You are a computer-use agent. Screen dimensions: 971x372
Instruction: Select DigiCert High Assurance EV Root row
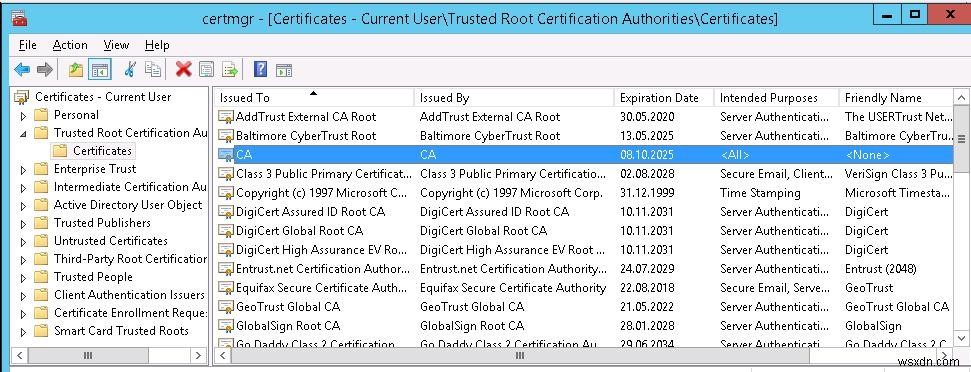click(x=584, y=250)
